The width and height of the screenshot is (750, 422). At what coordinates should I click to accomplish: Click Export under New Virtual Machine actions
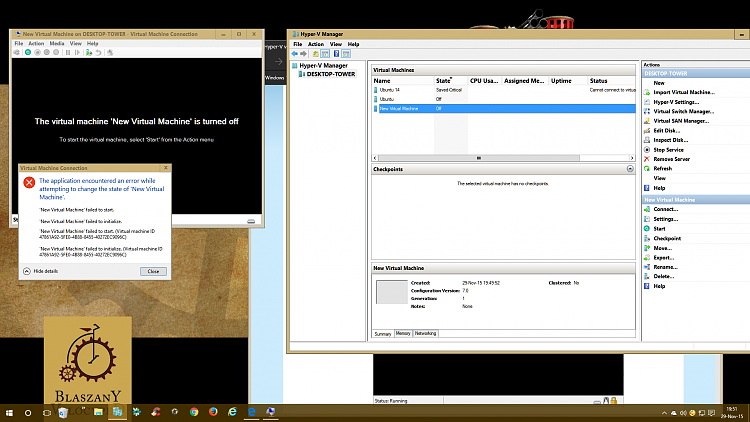pyautogui.click(x=664, y=257)
